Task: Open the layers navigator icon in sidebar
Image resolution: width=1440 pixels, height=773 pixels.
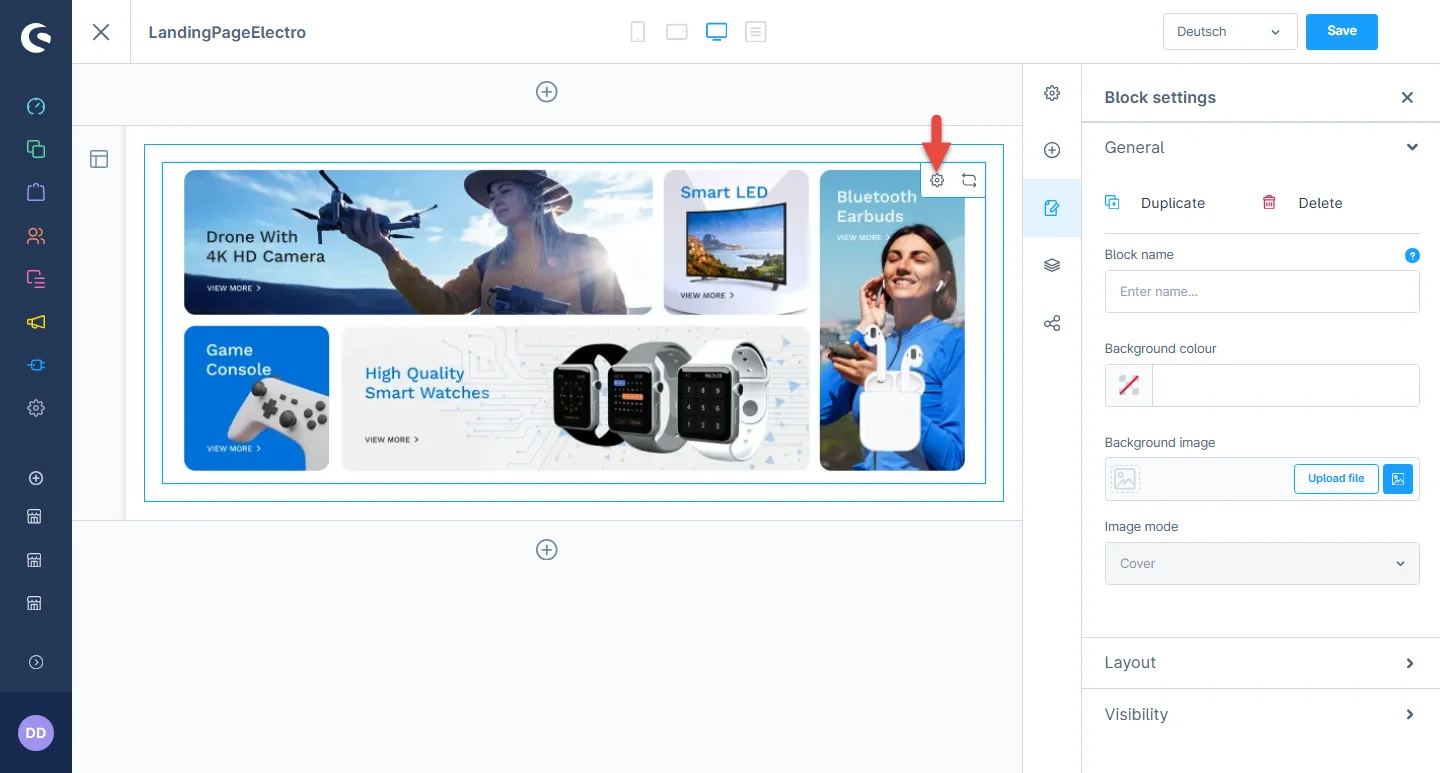Action: pos(1052,265)
